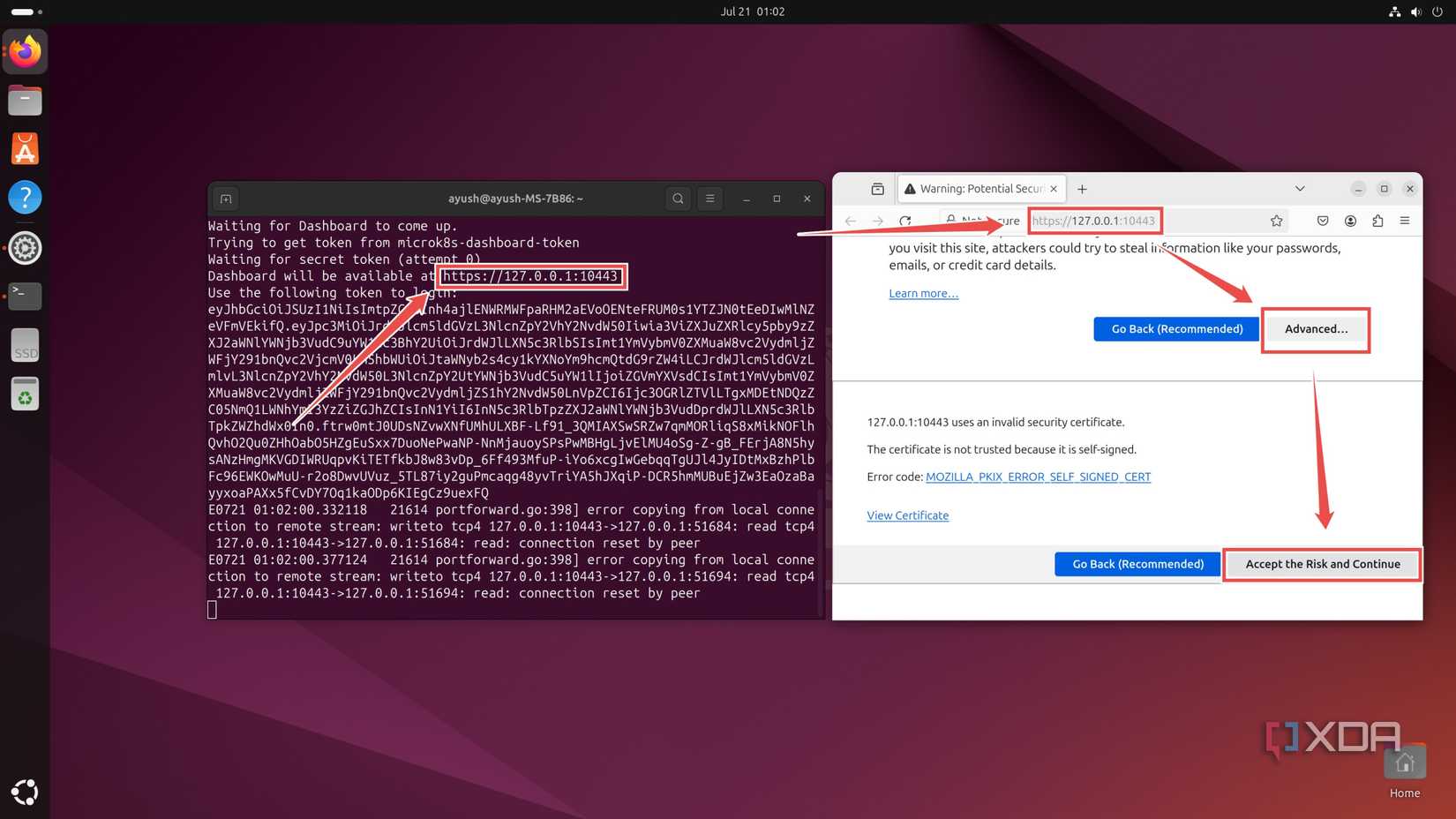Bookmark this page with star icon

1276,221
